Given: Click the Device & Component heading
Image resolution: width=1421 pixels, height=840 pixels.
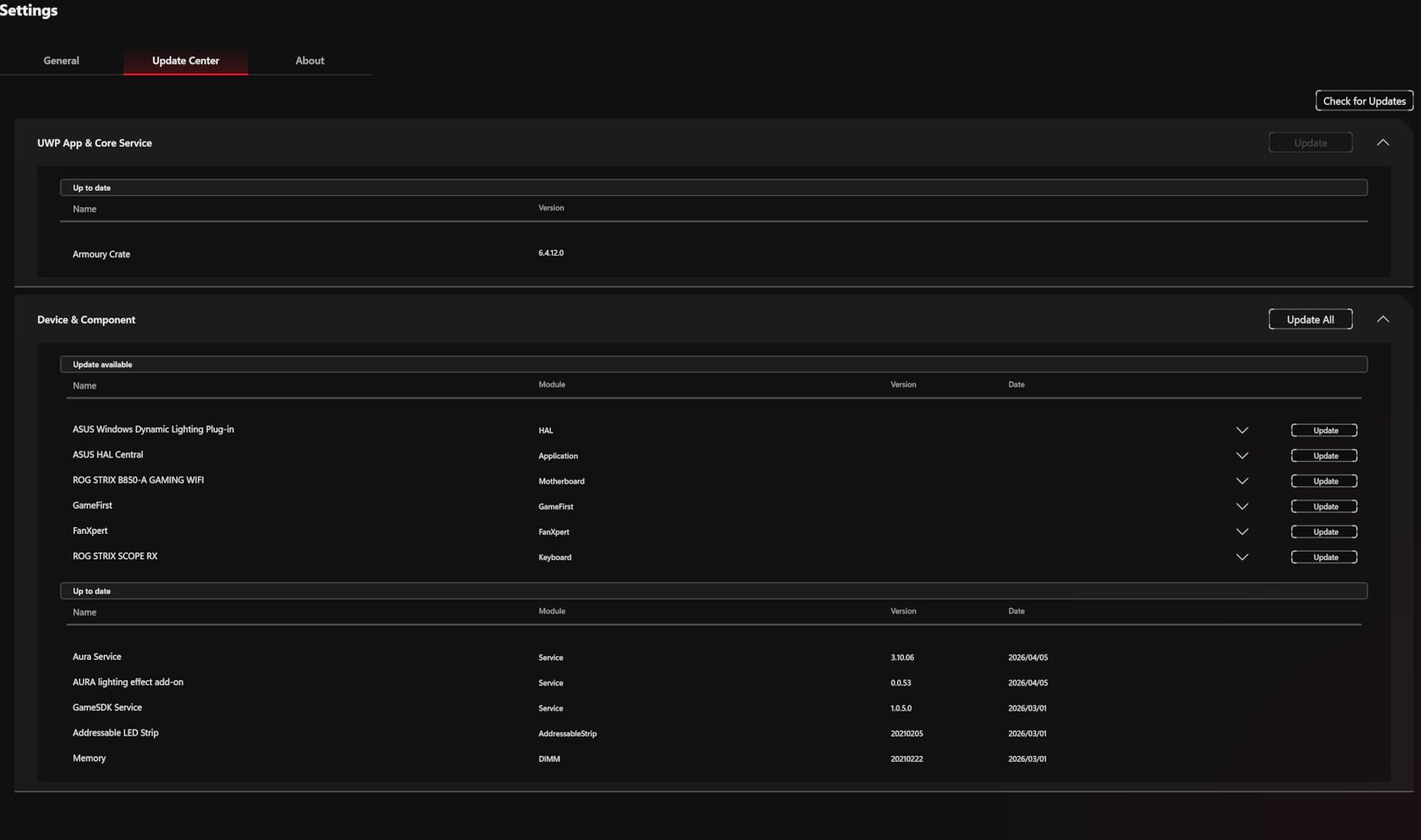Looking at the screenshot, I should [86, 320].
